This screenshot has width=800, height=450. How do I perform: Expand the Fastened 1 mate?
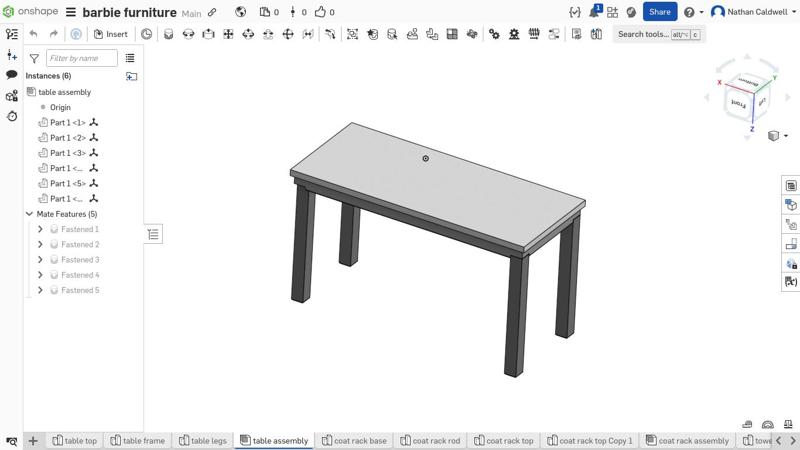(x=40, y=229)
